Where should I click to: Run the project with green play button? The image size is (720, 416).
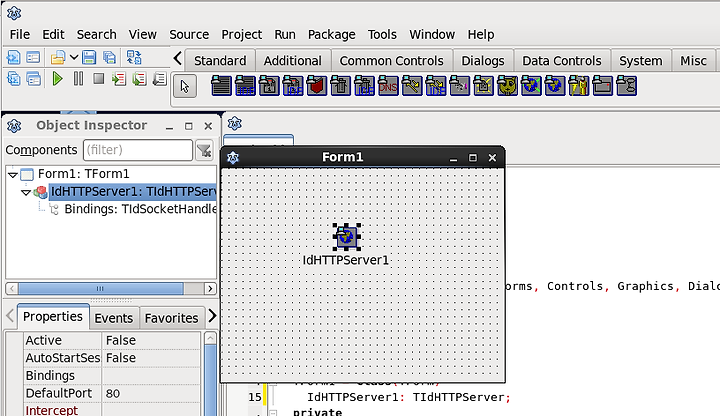57,79
